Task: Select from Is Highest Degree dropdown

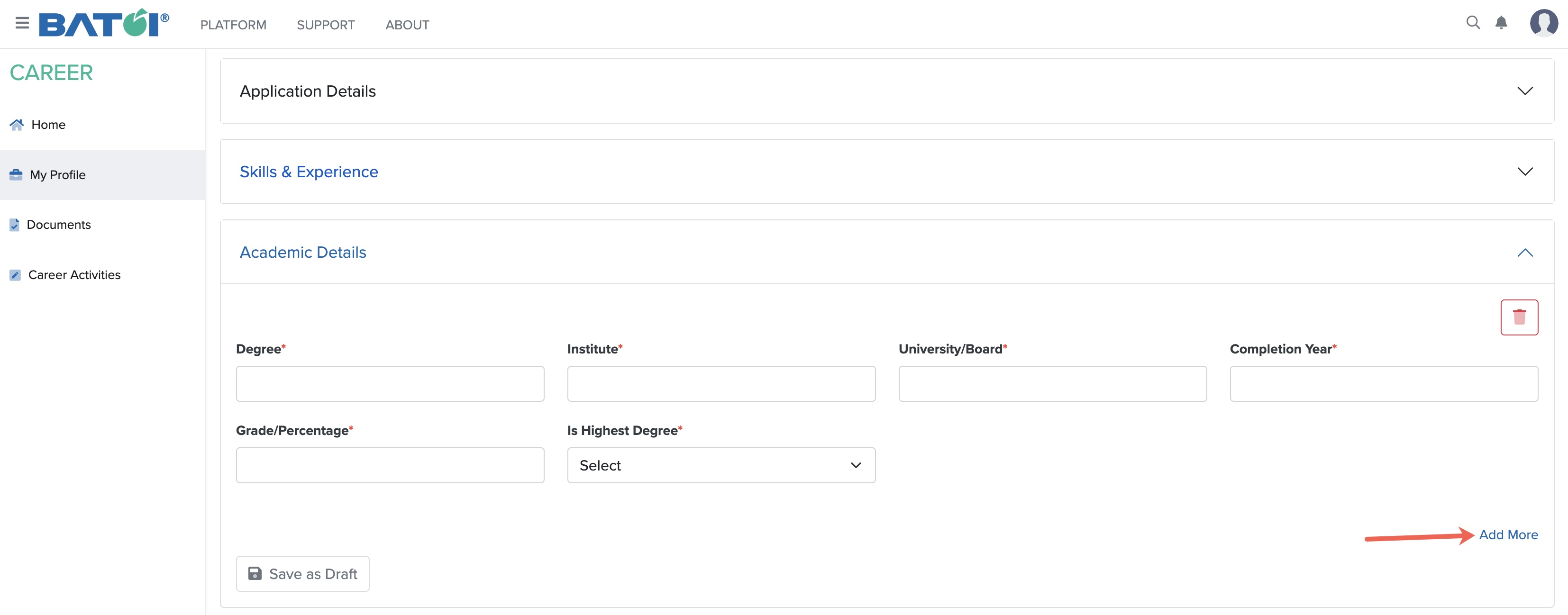Action: tap(721, 464)
